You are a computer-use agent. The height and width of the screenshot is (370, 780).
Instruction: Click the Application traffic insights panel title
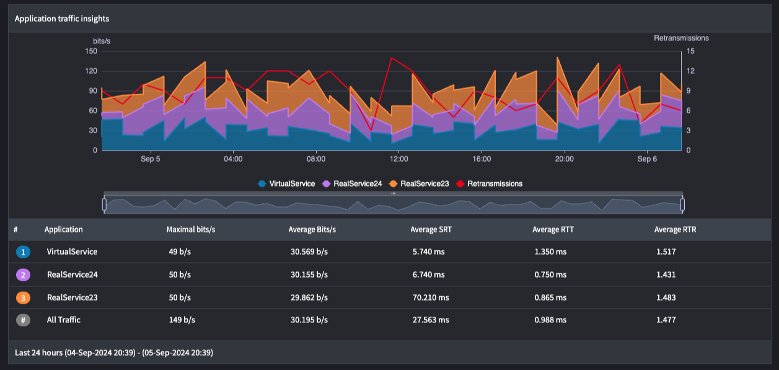pyautogui.click(x=62, y=19)
